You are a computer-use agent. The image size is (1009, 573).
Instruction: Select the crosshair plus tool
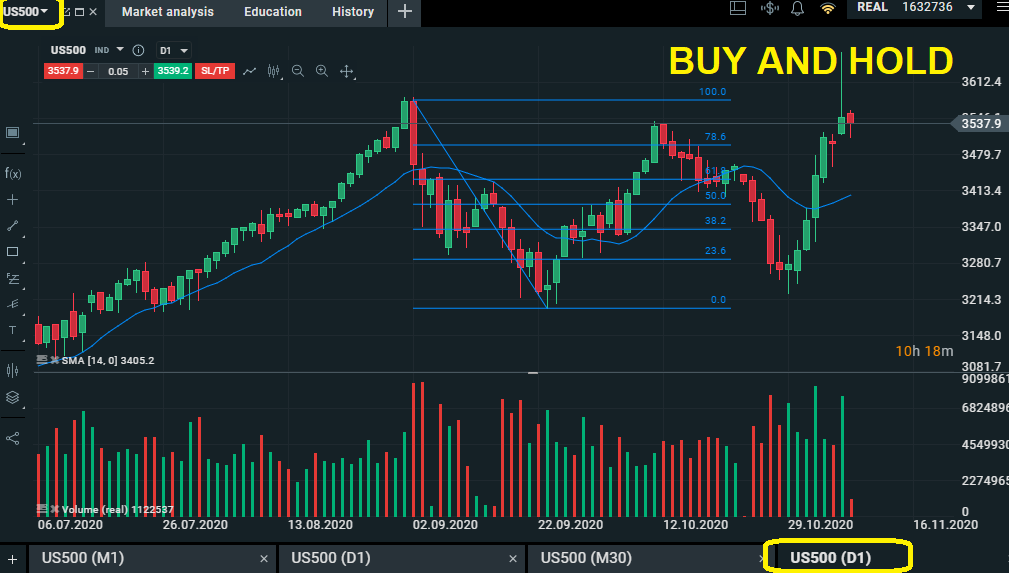(x=12, y=200)
